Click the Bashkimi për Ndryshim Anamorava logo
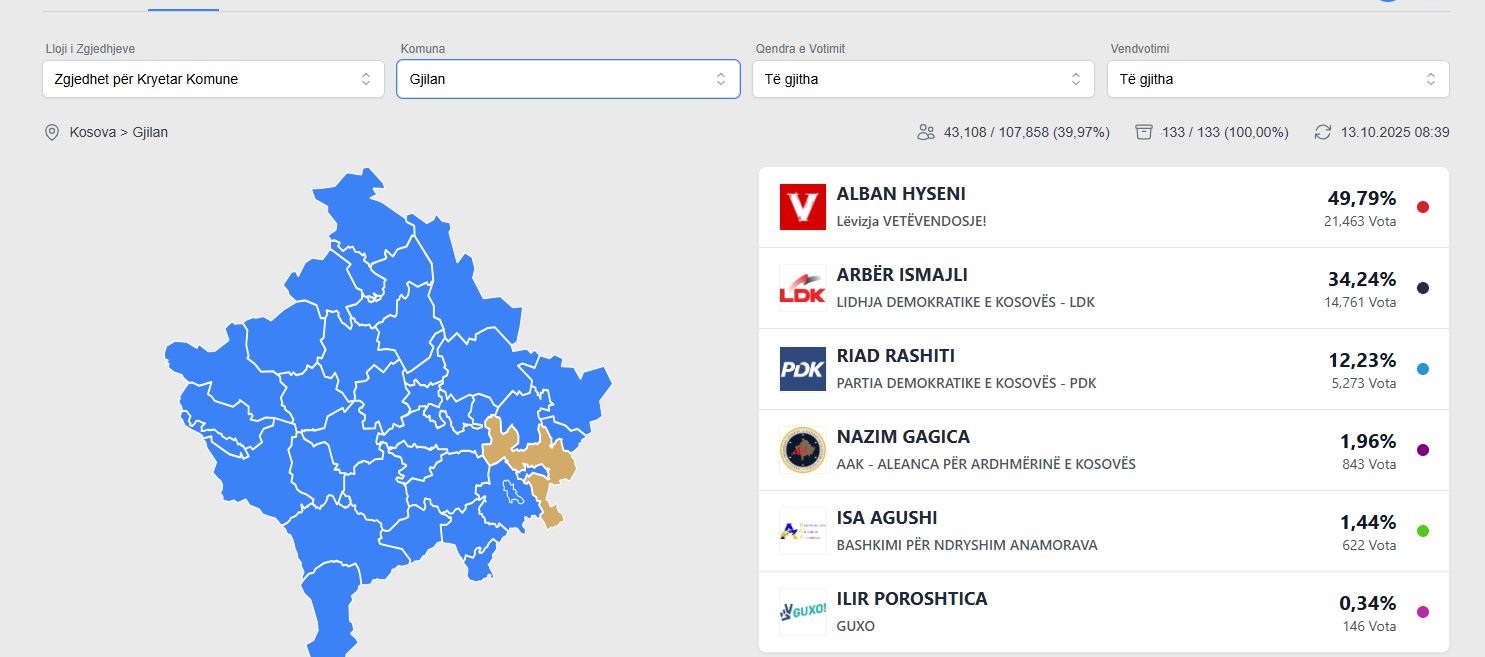The width and height of the screenshot is (1485, 657). [802, 531]
